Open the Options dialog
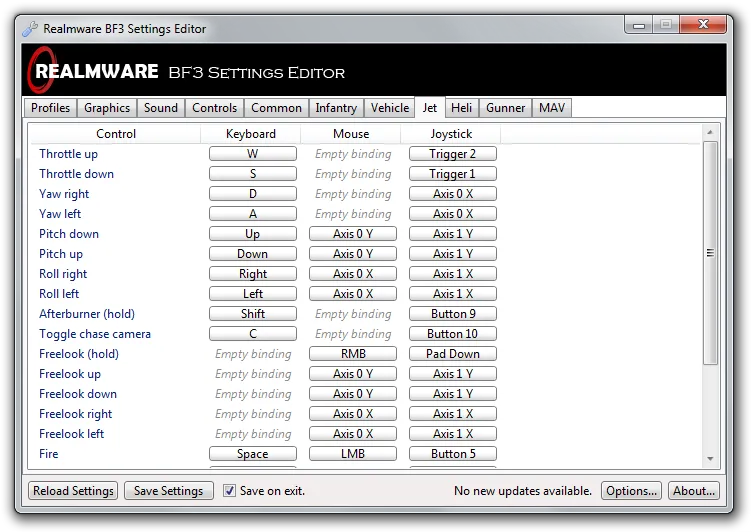This screenshot has width=752, height=532. pos(631,491)
